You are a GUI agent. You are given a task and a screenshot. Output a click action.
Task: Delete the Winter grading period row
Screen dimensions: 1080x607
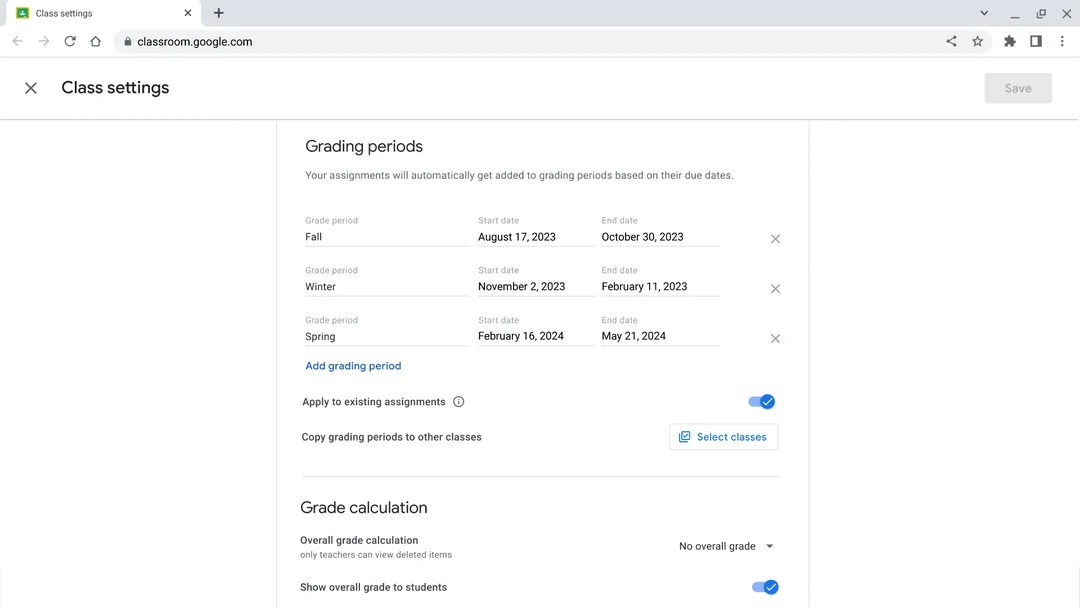(x=775, y=289)
